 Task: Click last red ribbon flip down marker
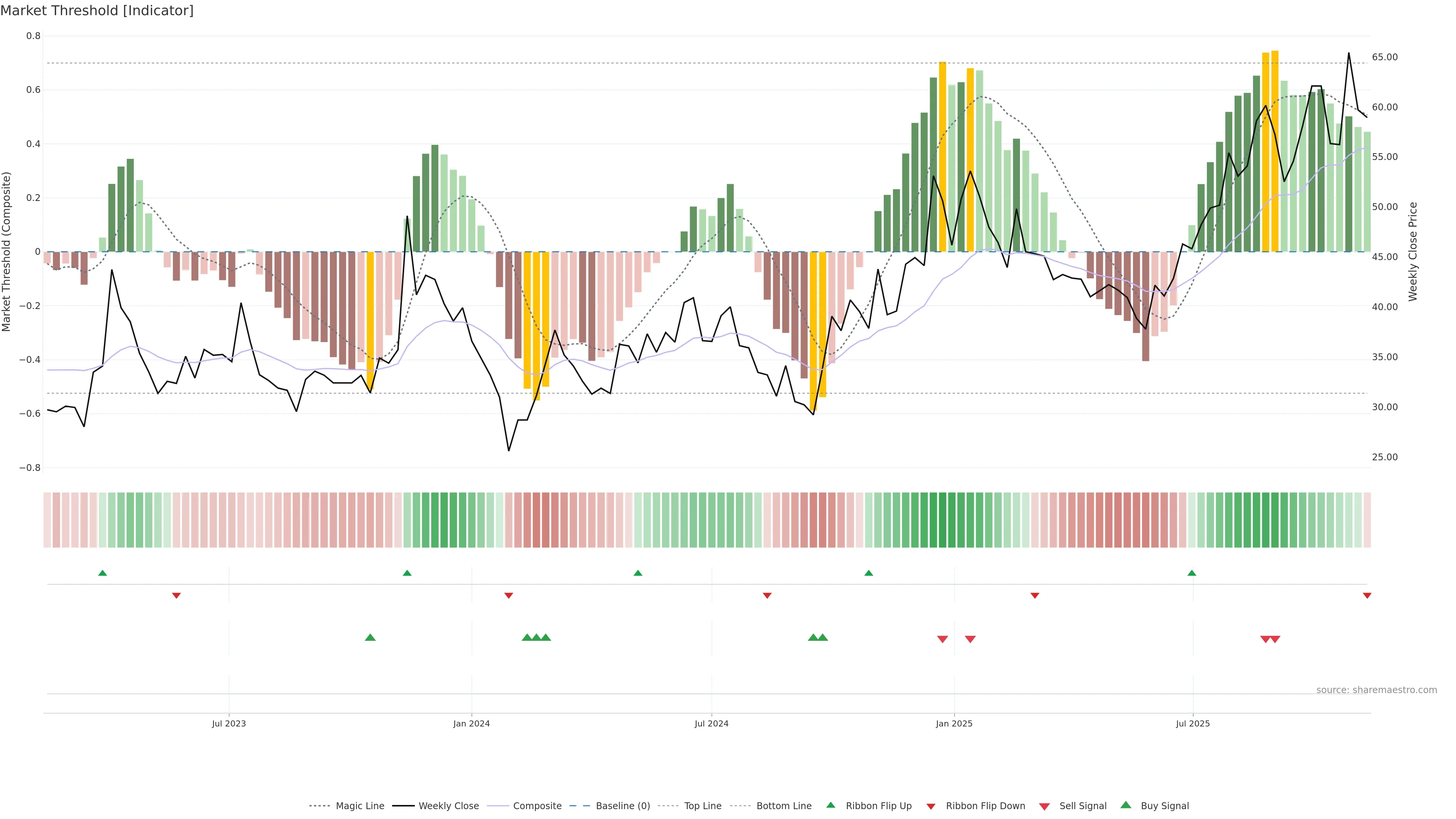tap(1367, 595)
